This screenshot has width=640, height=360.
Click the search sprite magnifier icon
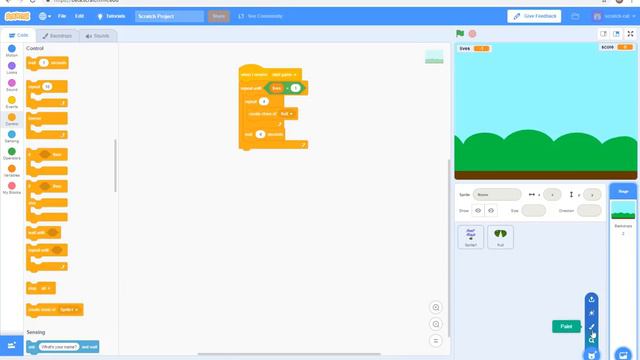[x=591, y=340]
